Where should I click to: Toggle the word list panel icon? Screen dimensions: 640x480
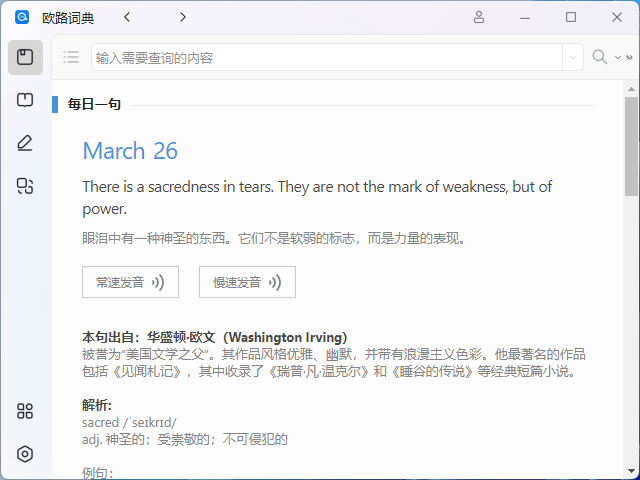pos(71,57)
